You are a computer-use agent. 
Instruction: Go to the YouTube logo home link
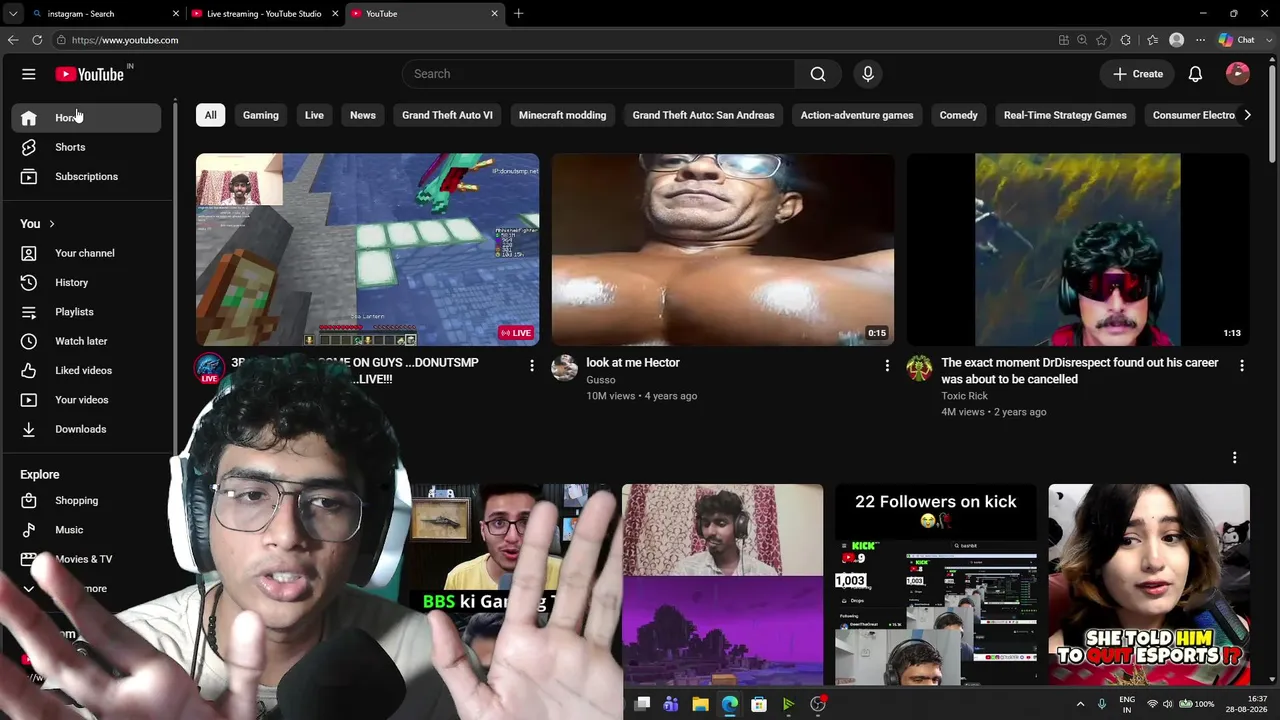point(90,74)
